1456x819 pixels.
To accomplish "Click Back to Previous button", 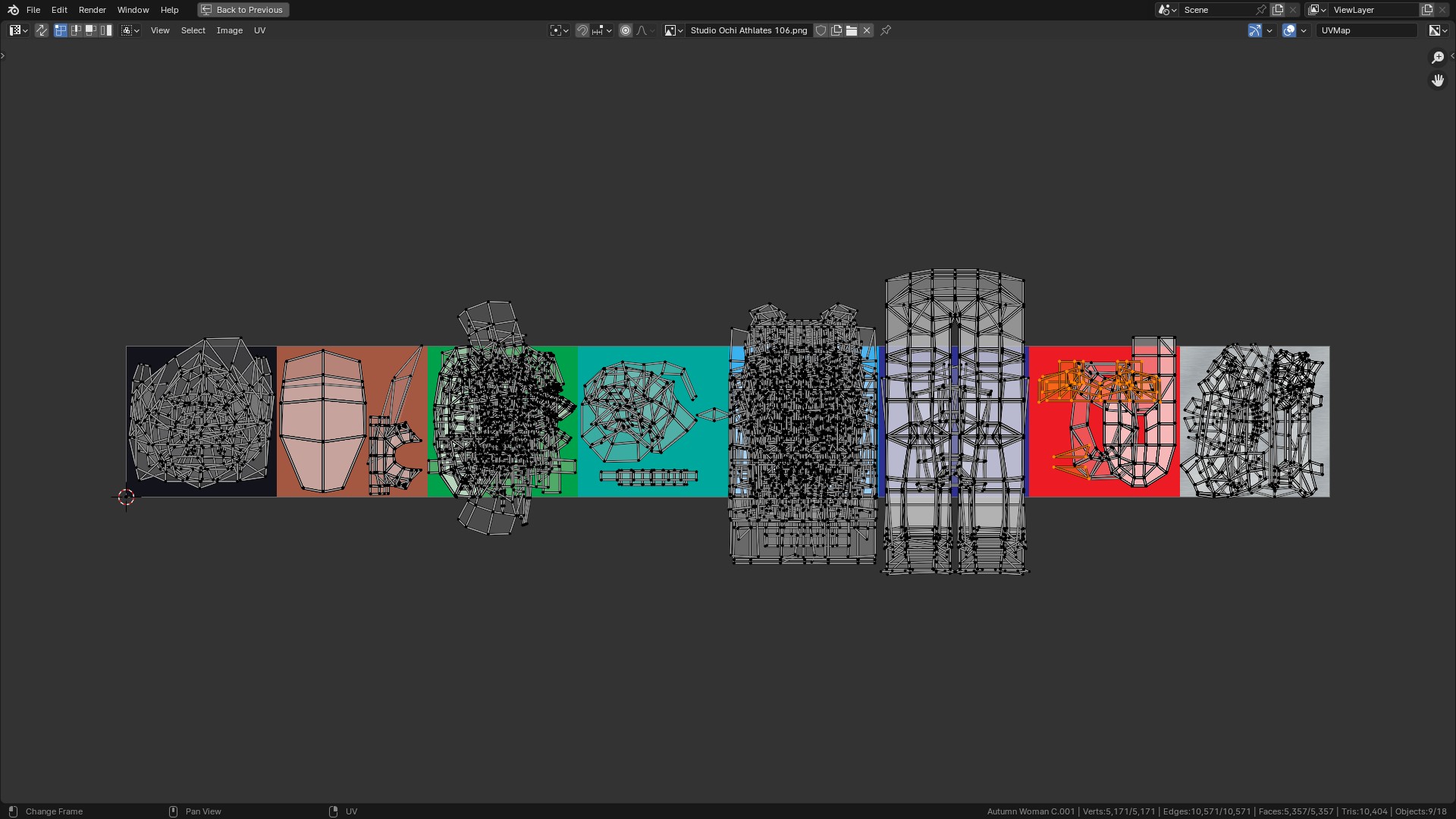I will pos(243,10).
